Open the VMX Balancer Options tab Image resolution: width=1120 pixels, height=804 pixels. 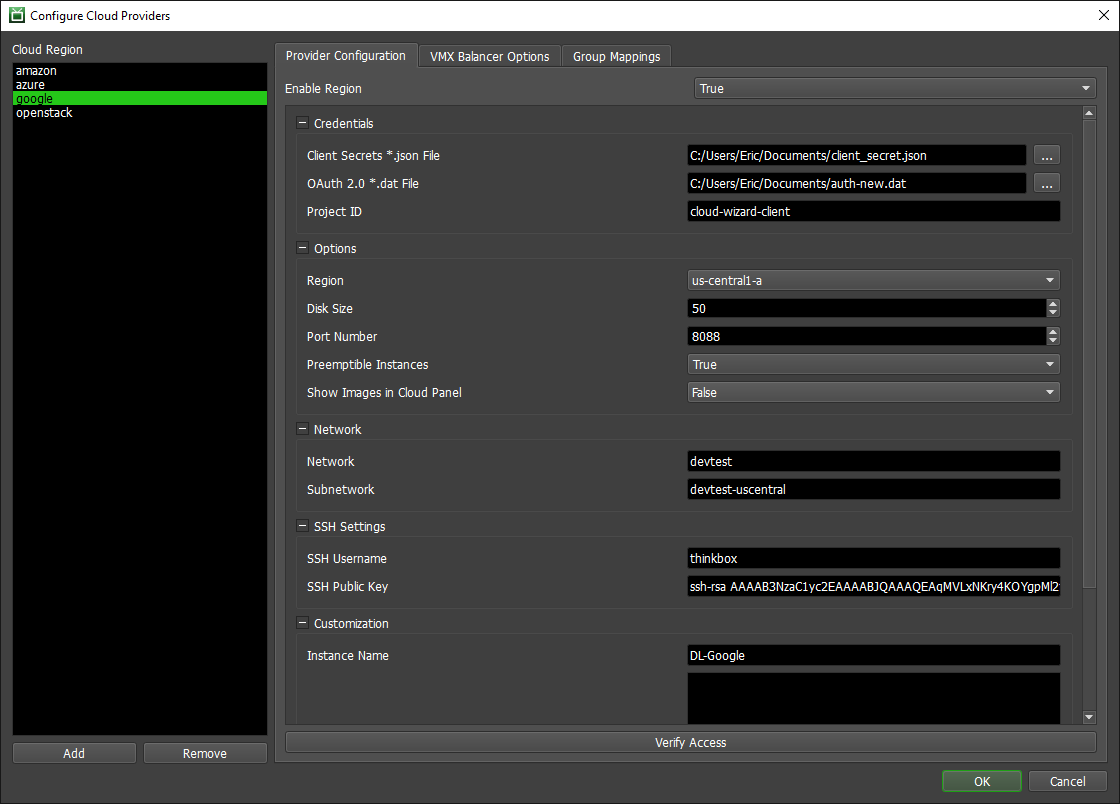click(x=489, y=56)
